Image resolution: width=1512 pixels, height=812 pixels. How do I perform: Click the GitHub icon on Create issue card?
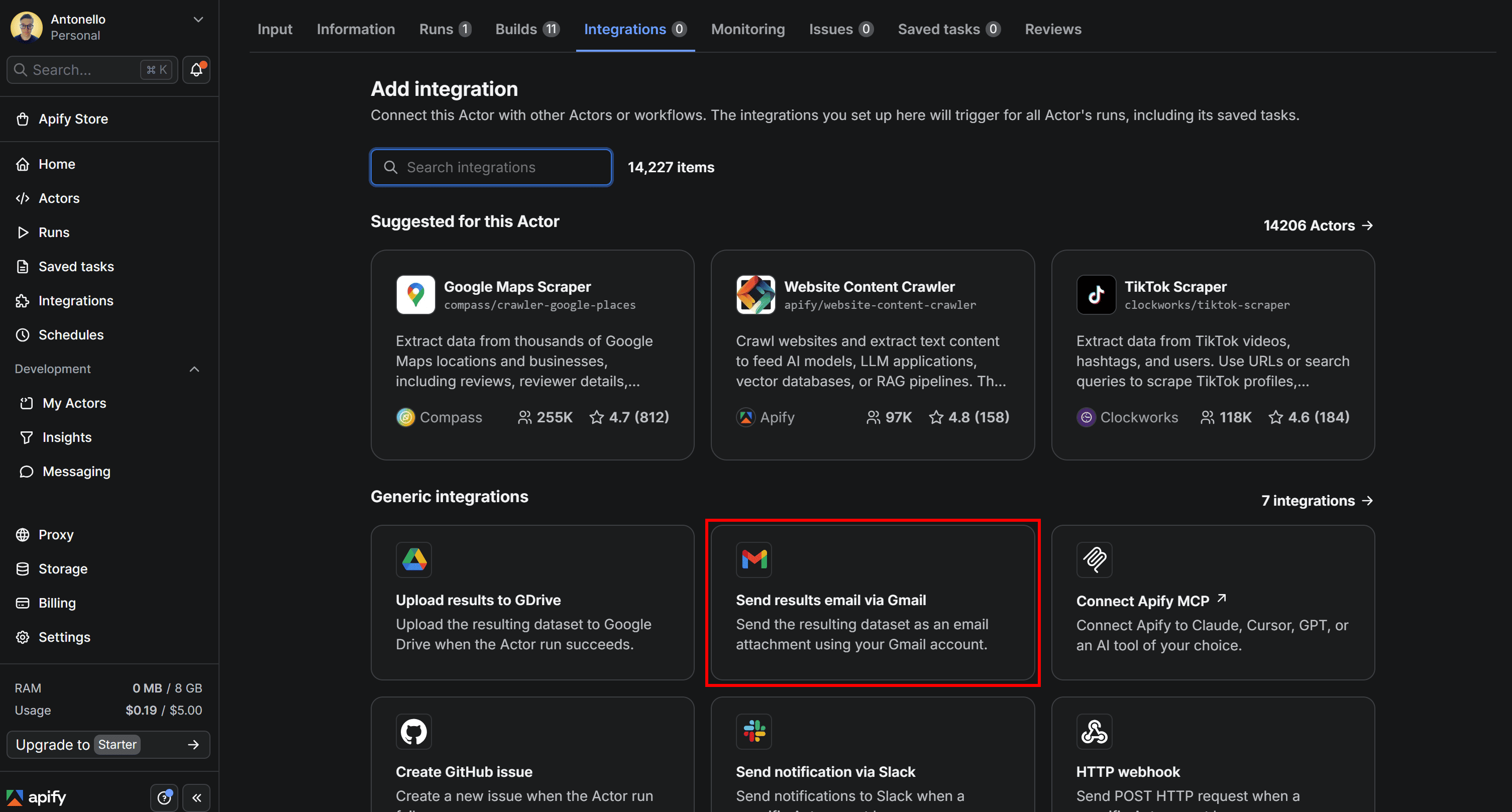414,732
